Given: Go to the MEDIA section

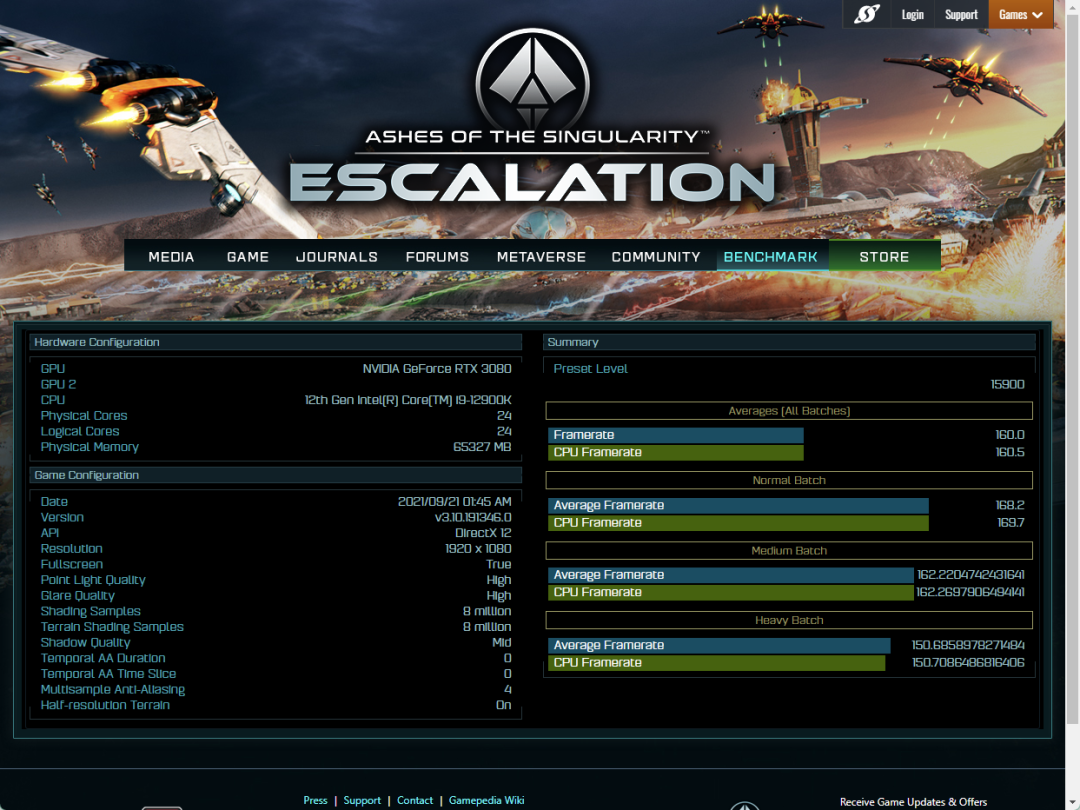Looking at the screenshot, I should coord(171,257).
